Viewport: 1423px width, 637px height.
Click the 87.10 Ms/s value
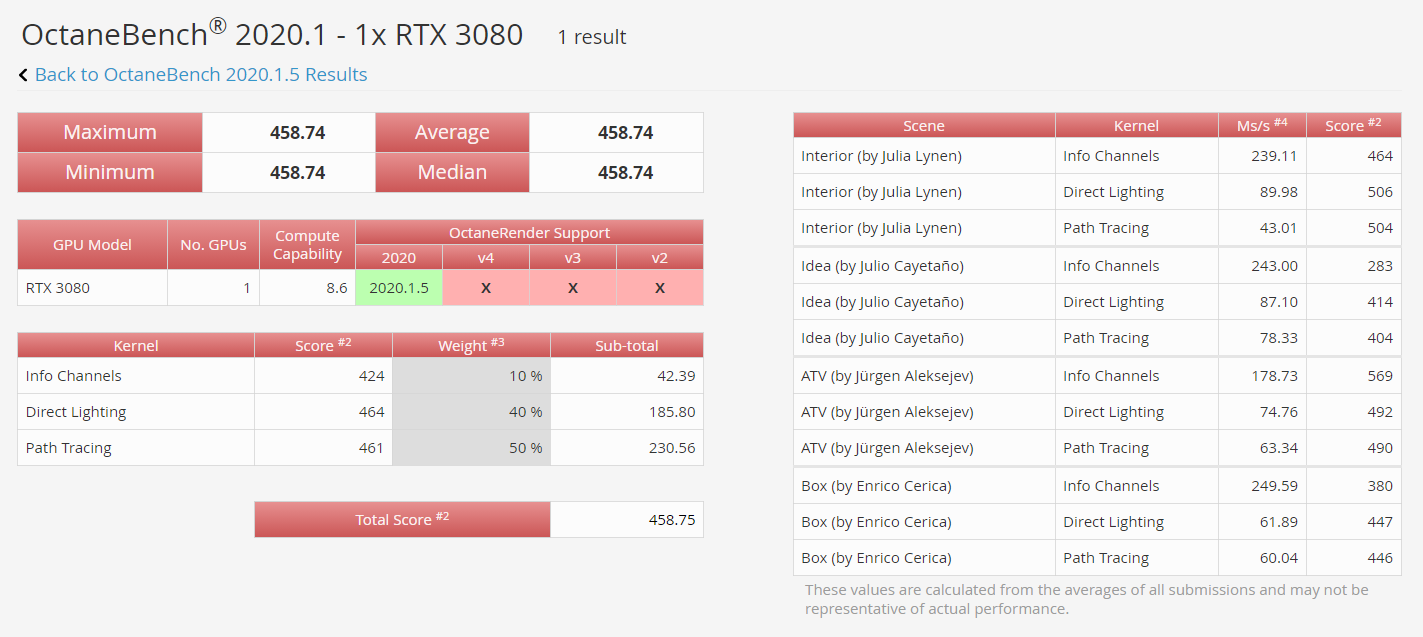1278,302
